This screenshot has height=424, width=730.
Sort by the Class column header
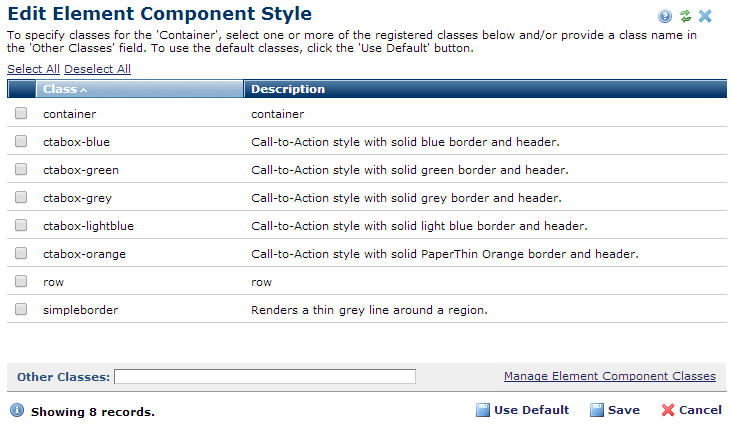66,89
